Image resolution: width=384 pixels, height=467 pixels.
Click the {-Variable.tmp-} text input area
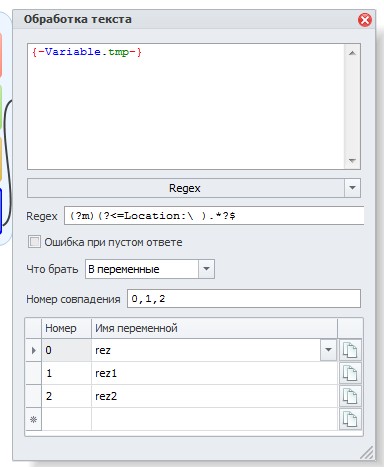point(186,106)
